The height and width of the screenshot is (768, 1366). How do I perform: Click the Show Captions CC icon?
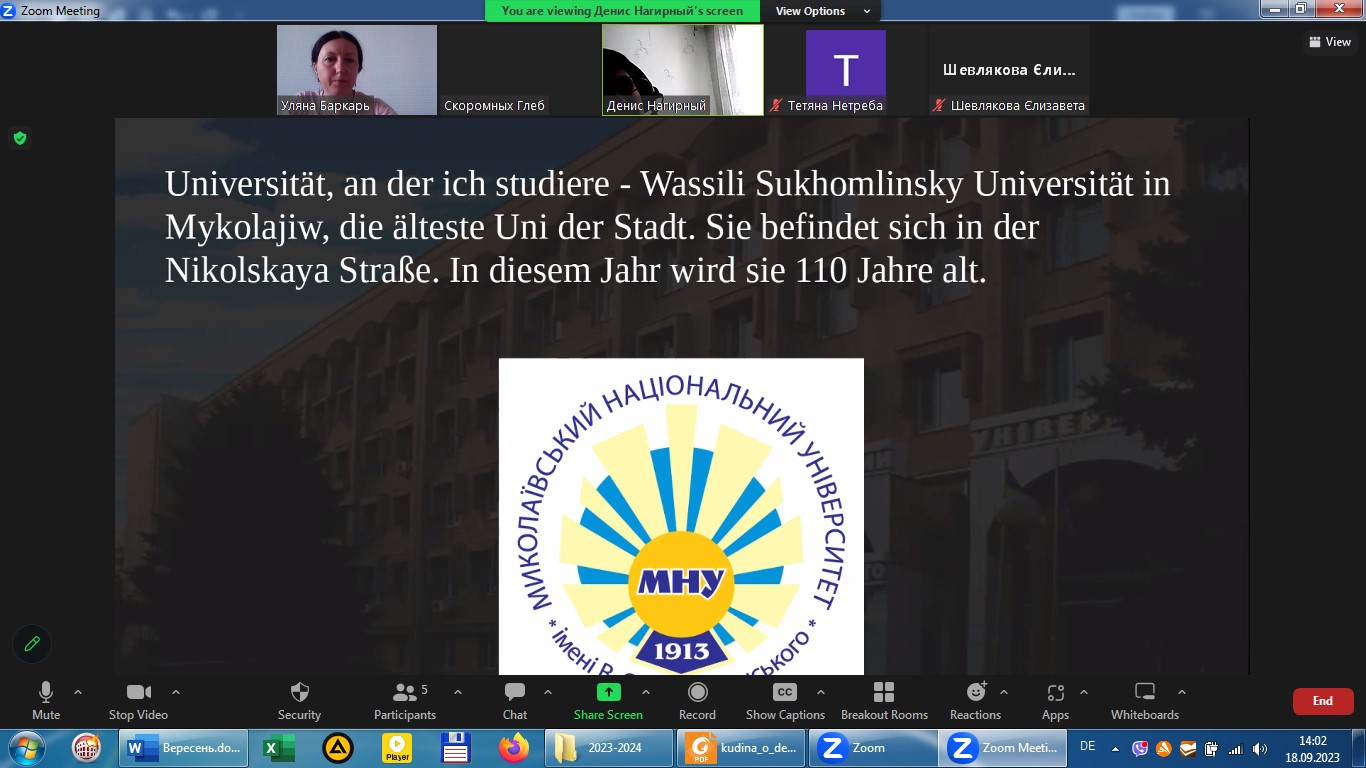(x=785, y=692)
